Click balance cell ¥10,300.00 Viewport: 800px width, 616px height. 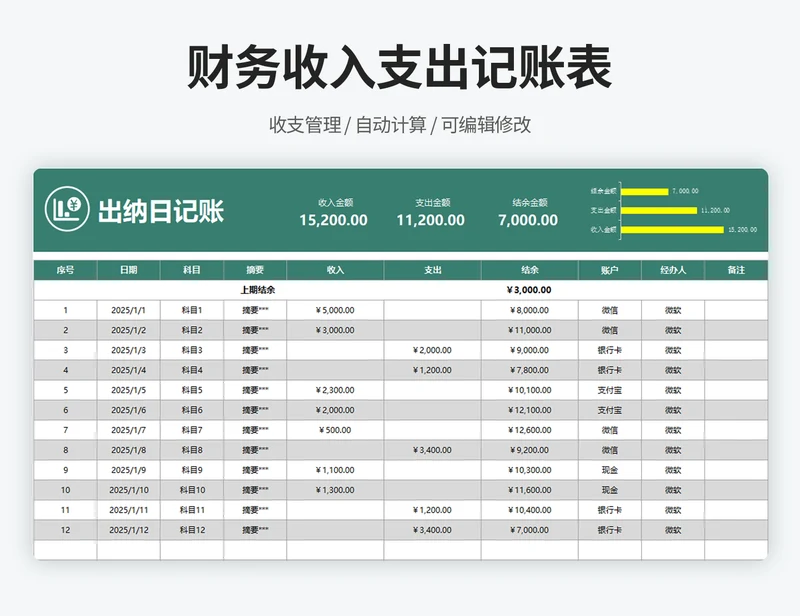pos(530,470)
